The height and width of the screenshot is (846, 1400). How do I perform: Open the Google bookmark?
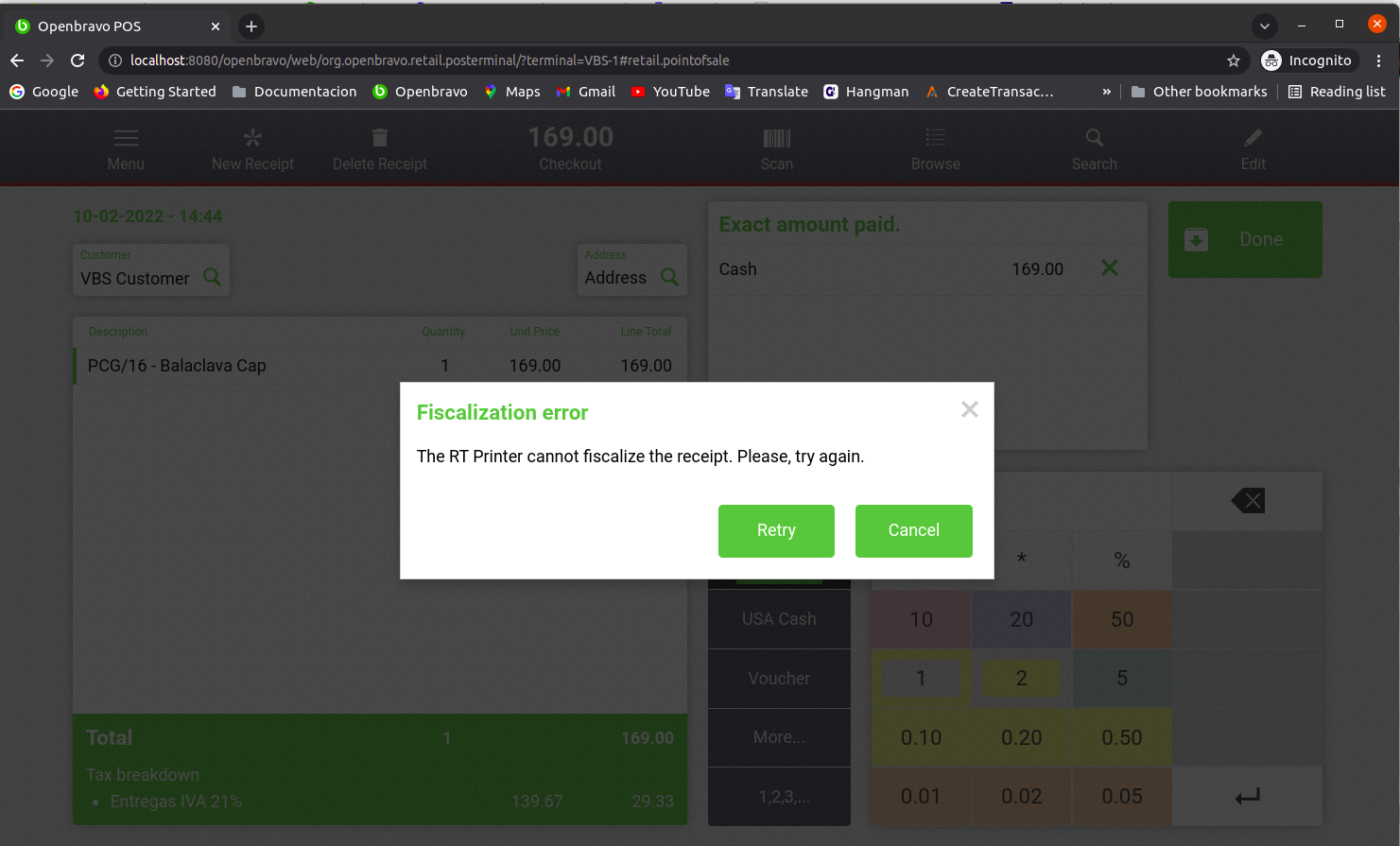coord(44,92)
